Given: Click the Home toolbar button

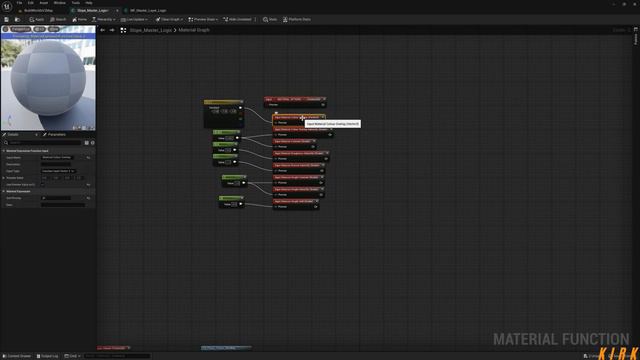Looking at the screenshot, I should (80, 20).
